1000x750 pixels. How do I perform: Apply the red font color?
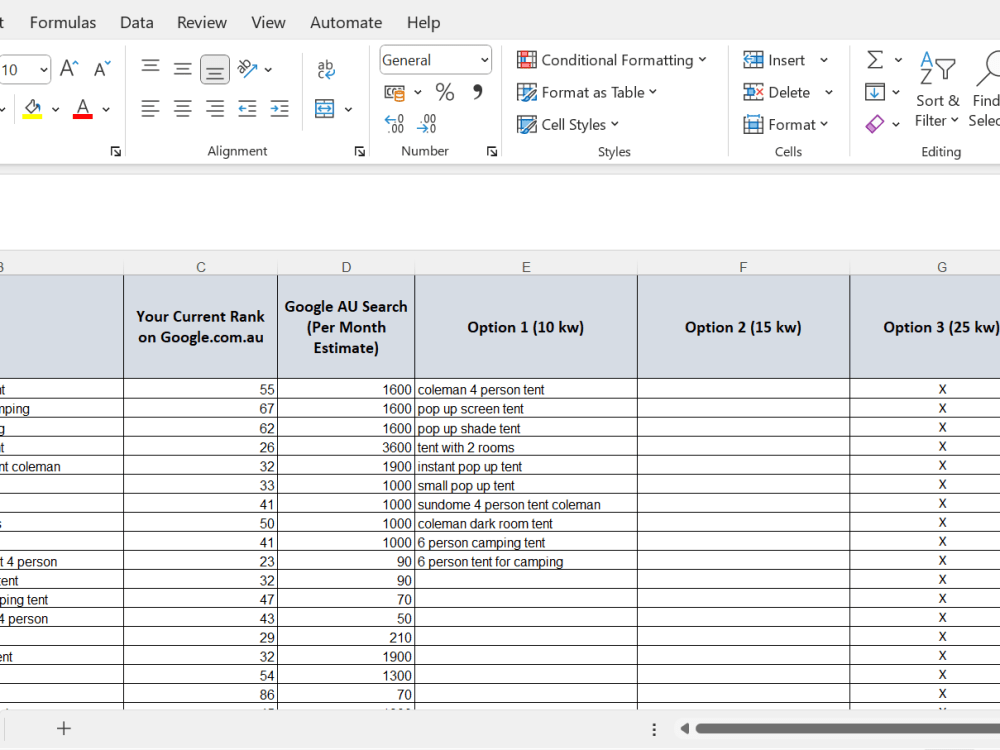[83, 108]
